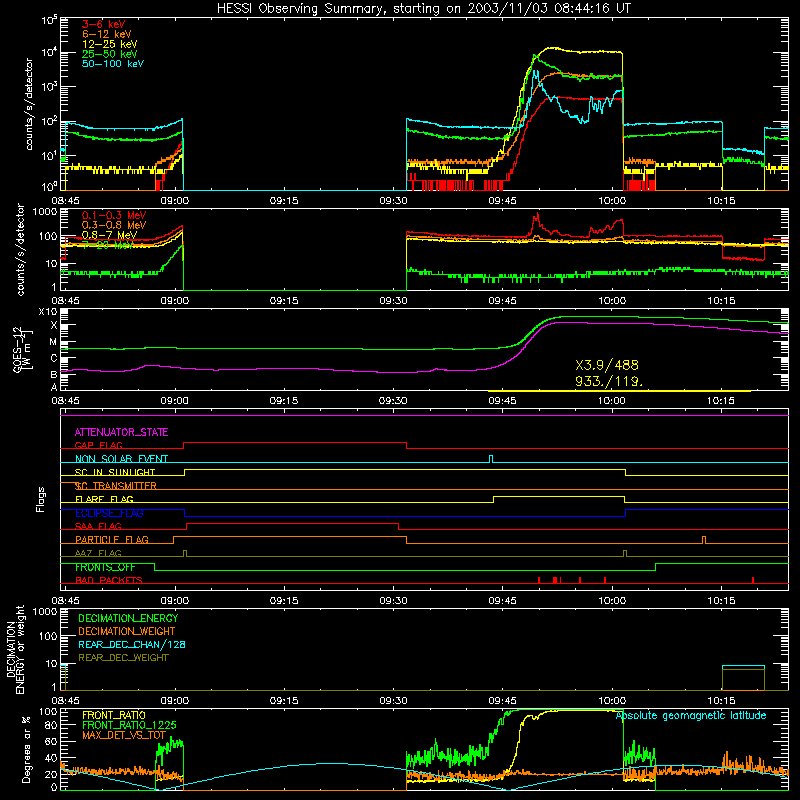Click the 0.3-0.8 MeV legend label
800x800 pixels.
pyautogui.click(x=114, y=225)
